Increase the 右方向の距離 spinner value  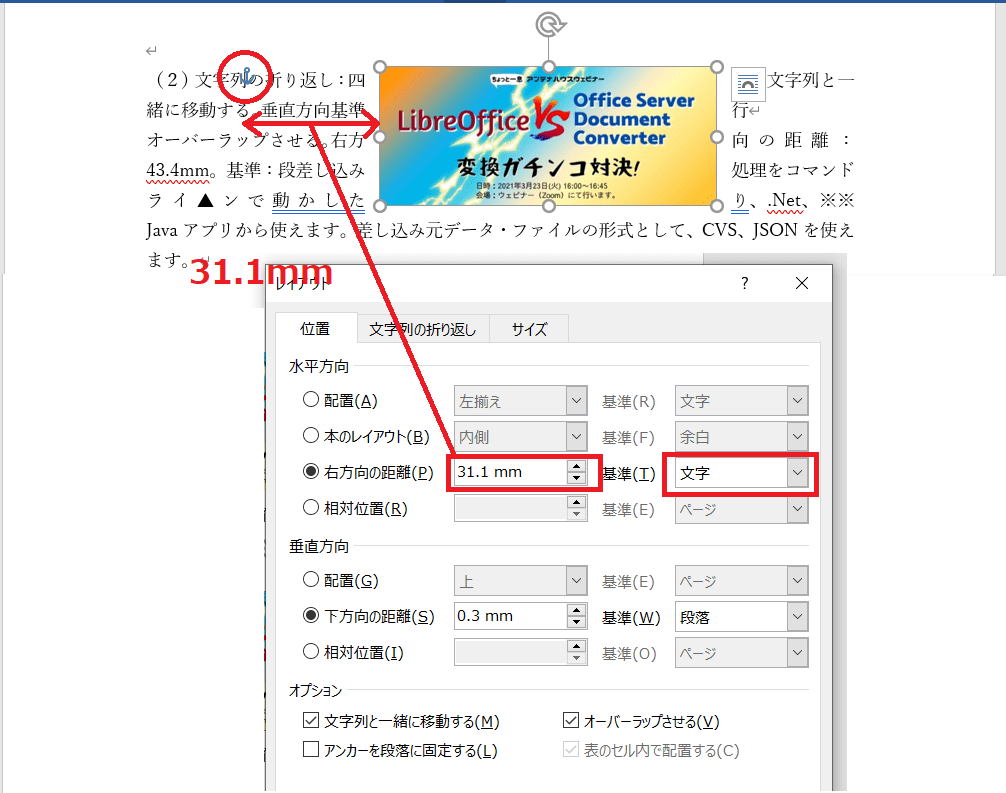pyautogui.click(x=575, y=466)
